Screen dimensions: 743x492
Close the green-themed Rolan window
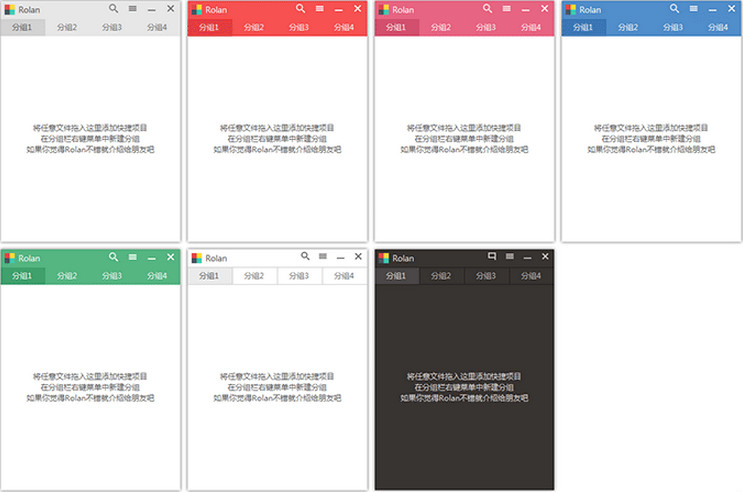(171, 257)
